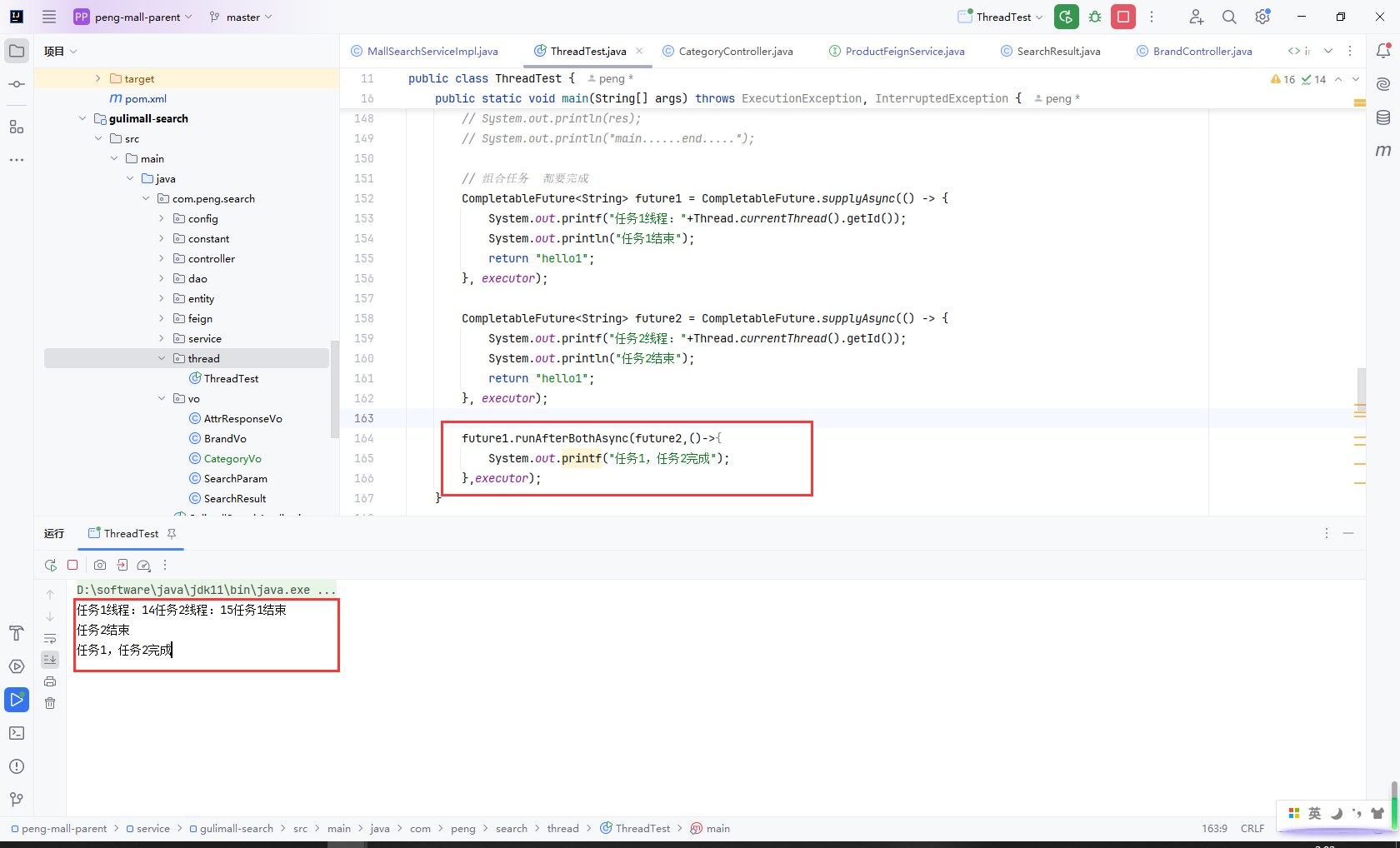
Task: Switch to SearchResult.java tab
Action: (x=1050, y=51)
